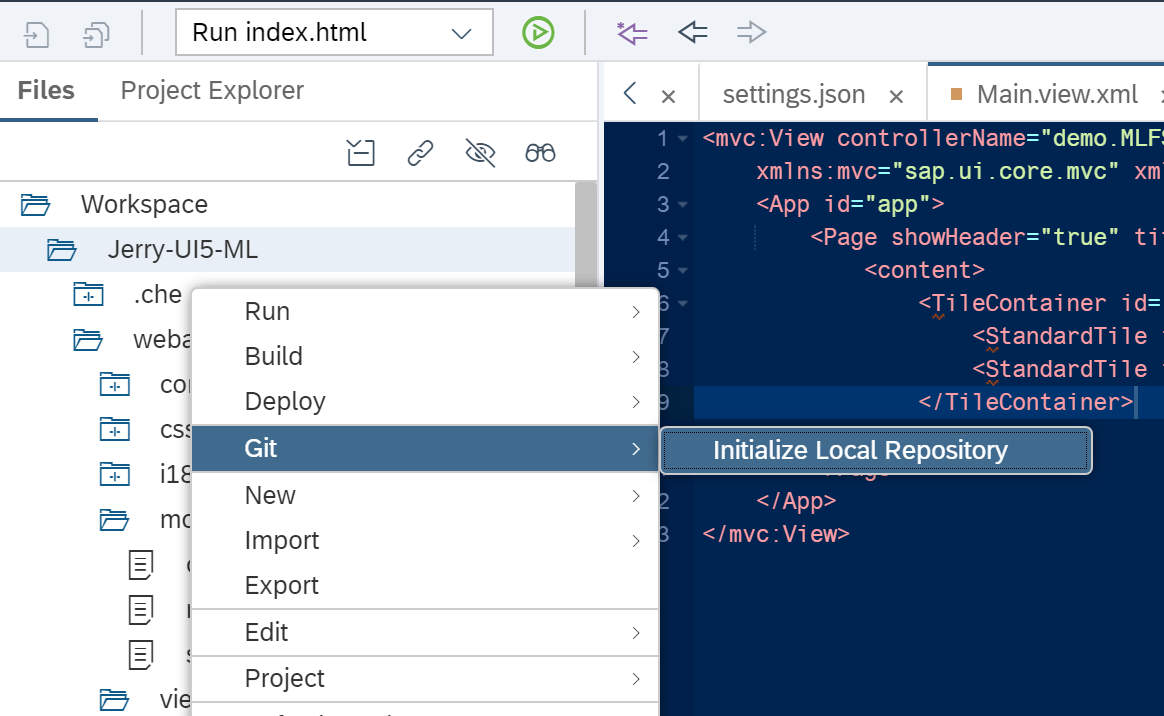Toggle fold arrow on editor line 1
Screen dimensions: 1164x716
(x=682, y=139)
